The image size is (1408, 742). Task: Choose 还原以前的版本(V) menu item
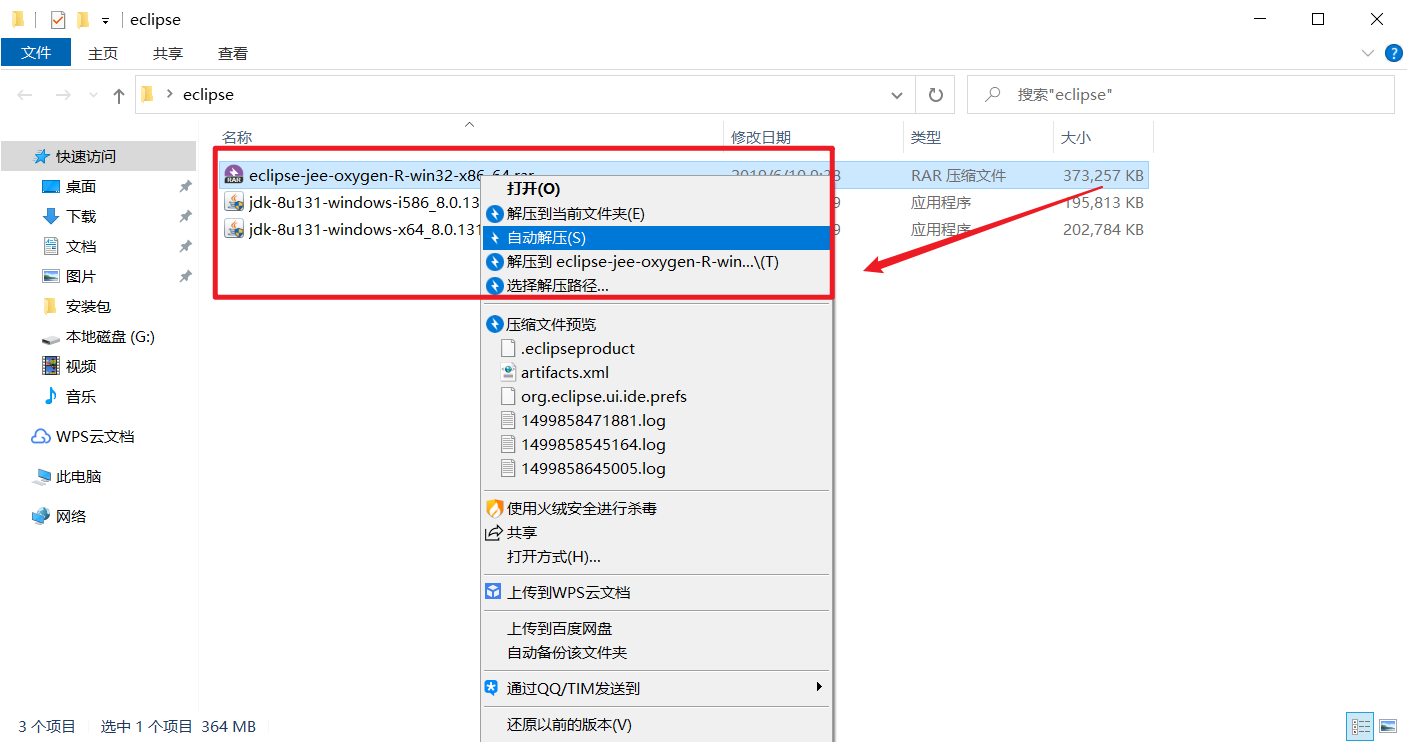656,724
